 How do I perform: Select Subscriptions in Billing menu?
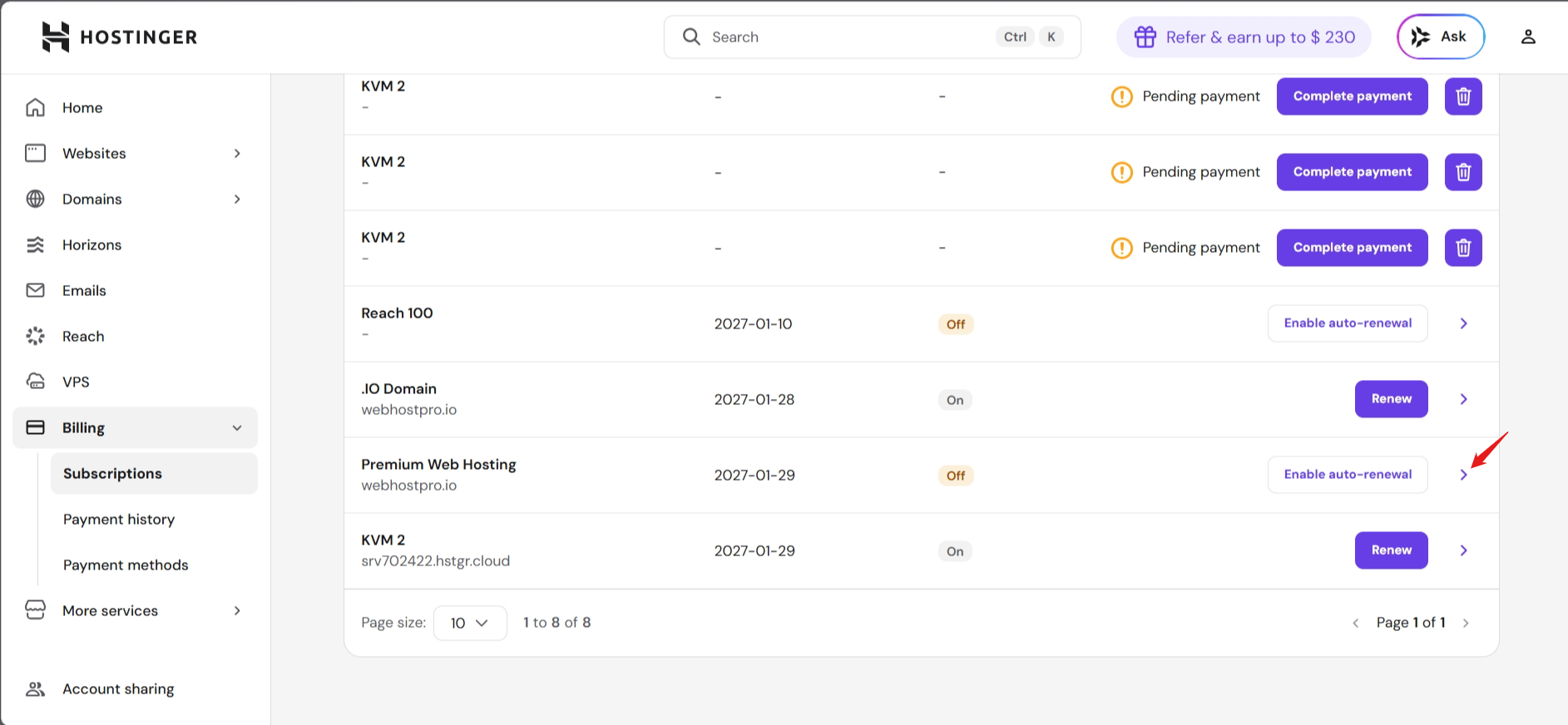click(154, 473)
